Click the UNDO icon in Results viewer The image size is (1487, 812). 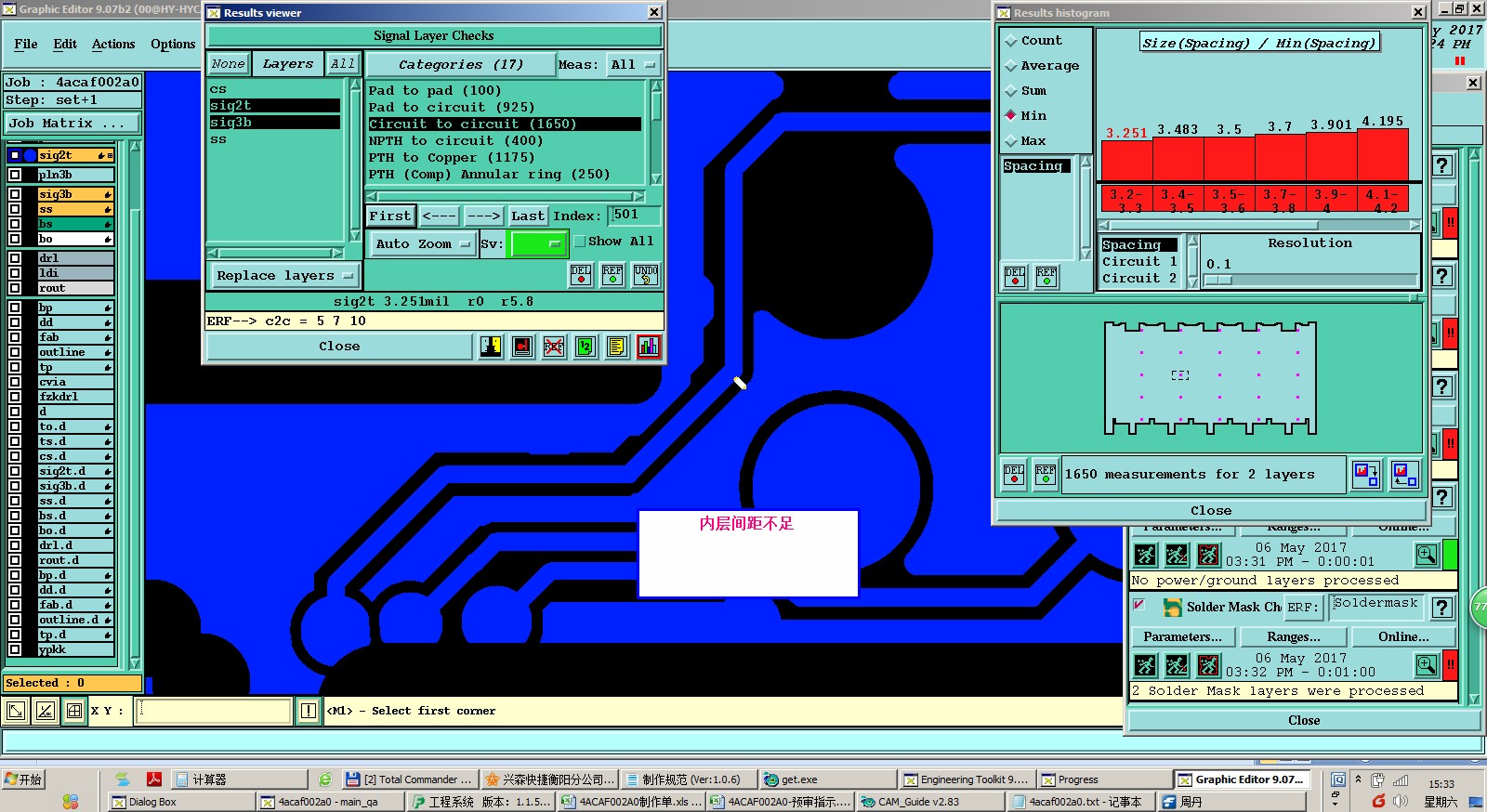[x=646, y=275]
